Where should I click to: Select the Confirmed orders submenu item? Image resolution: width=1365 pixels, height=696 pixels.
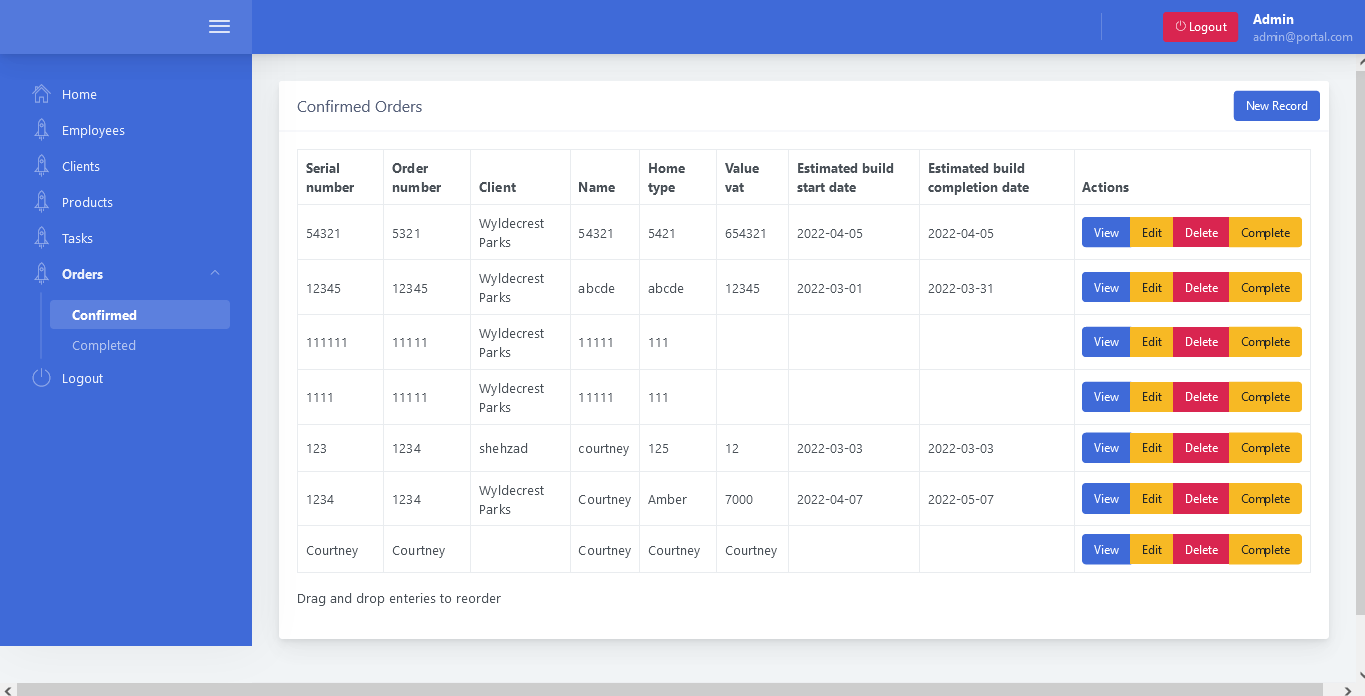[x=104, y=315]
